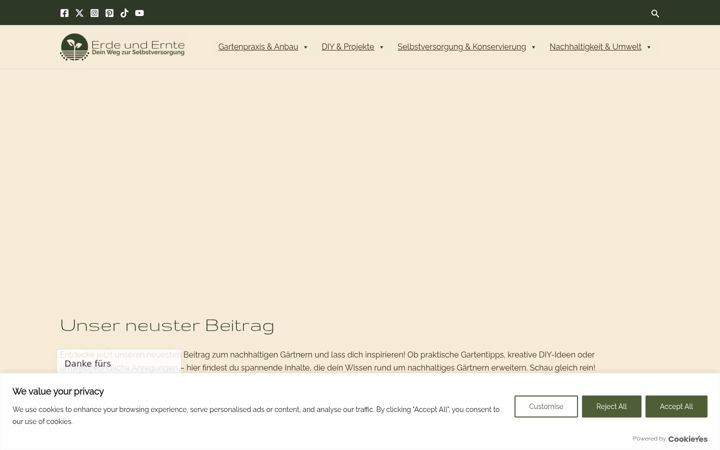720x450 pixels.
Task: Open the X (Twitter) social icon
Action: pos(79,13)
